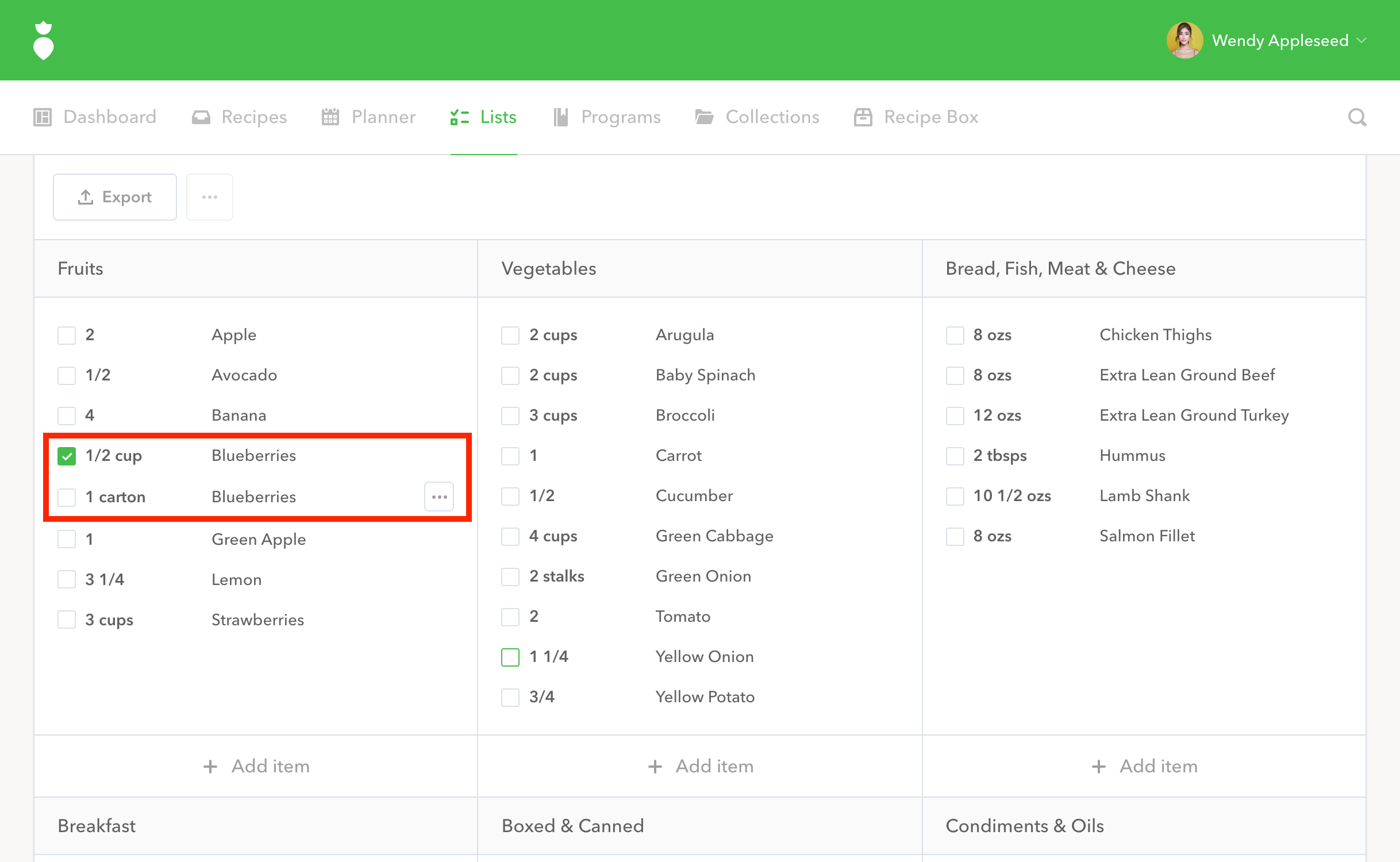This screenshot has height=862, width=1400.
Task: Click the Collections folder icon
Action: click(x=704, y=117)
